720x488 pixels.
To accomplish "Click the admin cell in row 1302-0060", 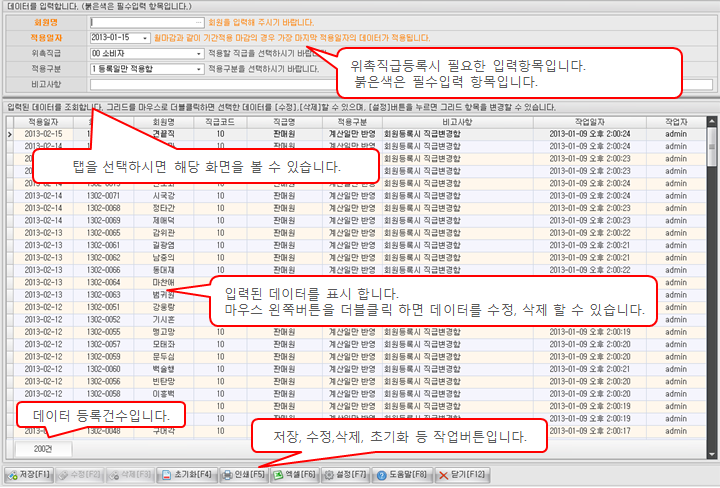I will tap(676, 369).
